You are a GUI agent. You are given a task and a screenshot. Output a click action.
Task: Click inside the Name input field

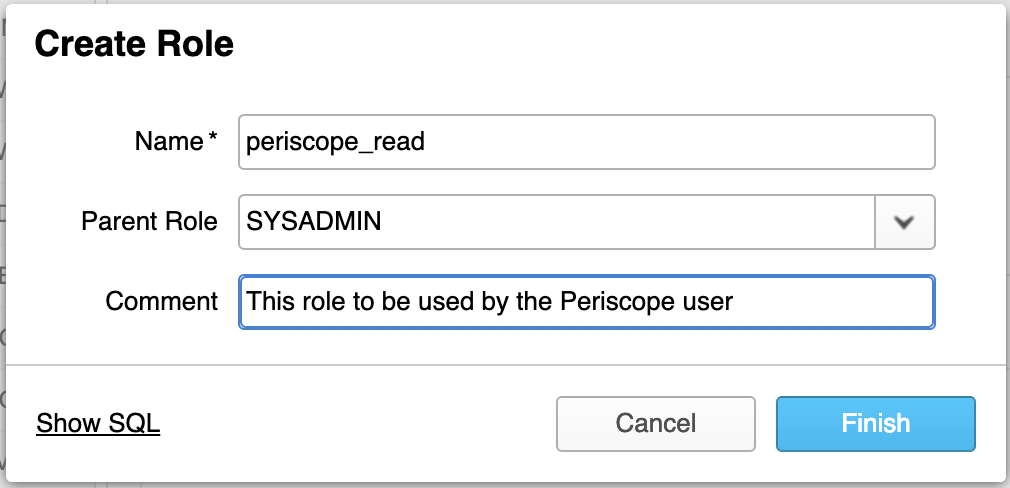tap(586, 142)
